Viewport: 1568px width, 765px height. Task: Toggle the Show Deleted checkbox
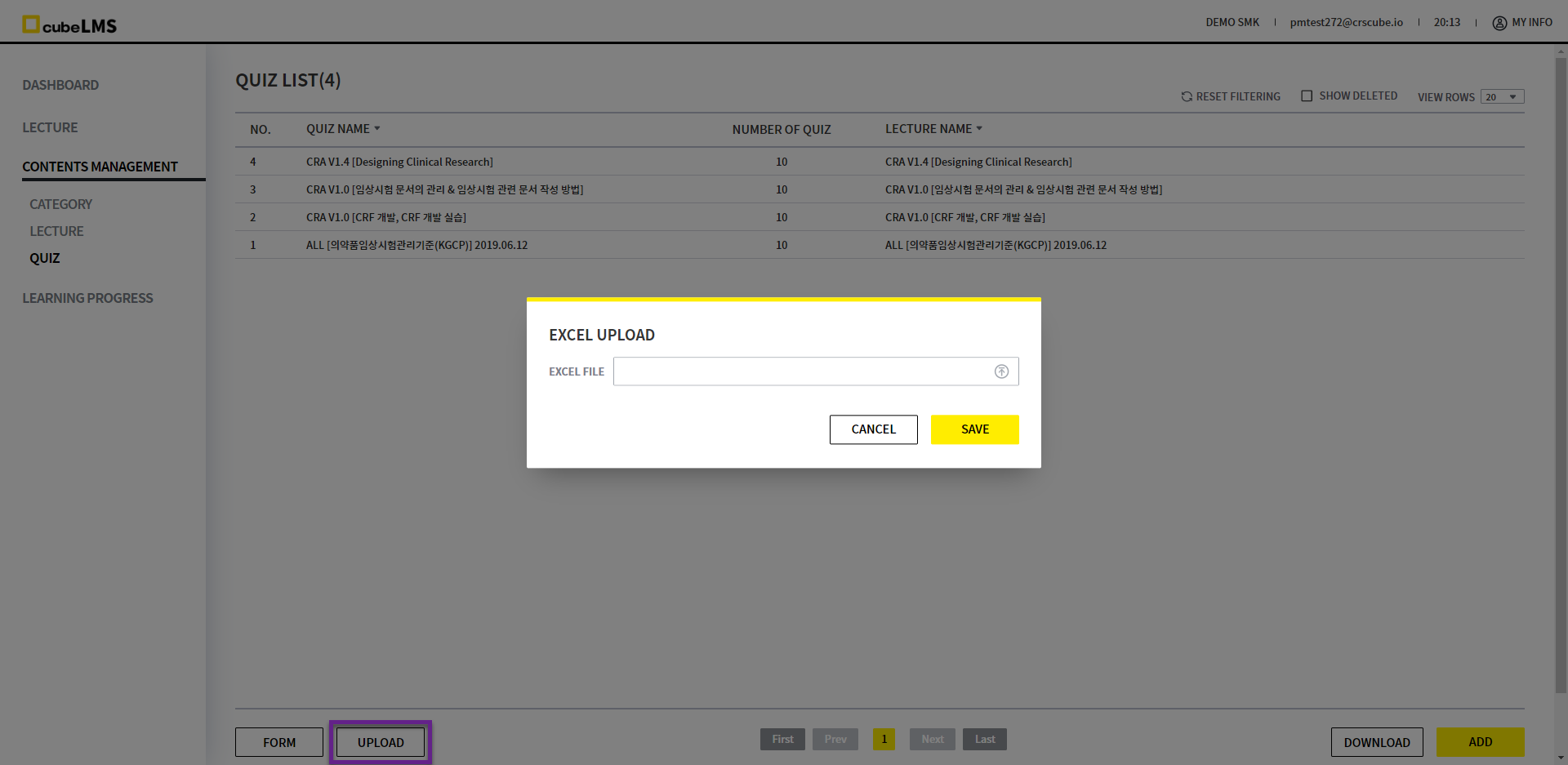[x=1307, y=96]
